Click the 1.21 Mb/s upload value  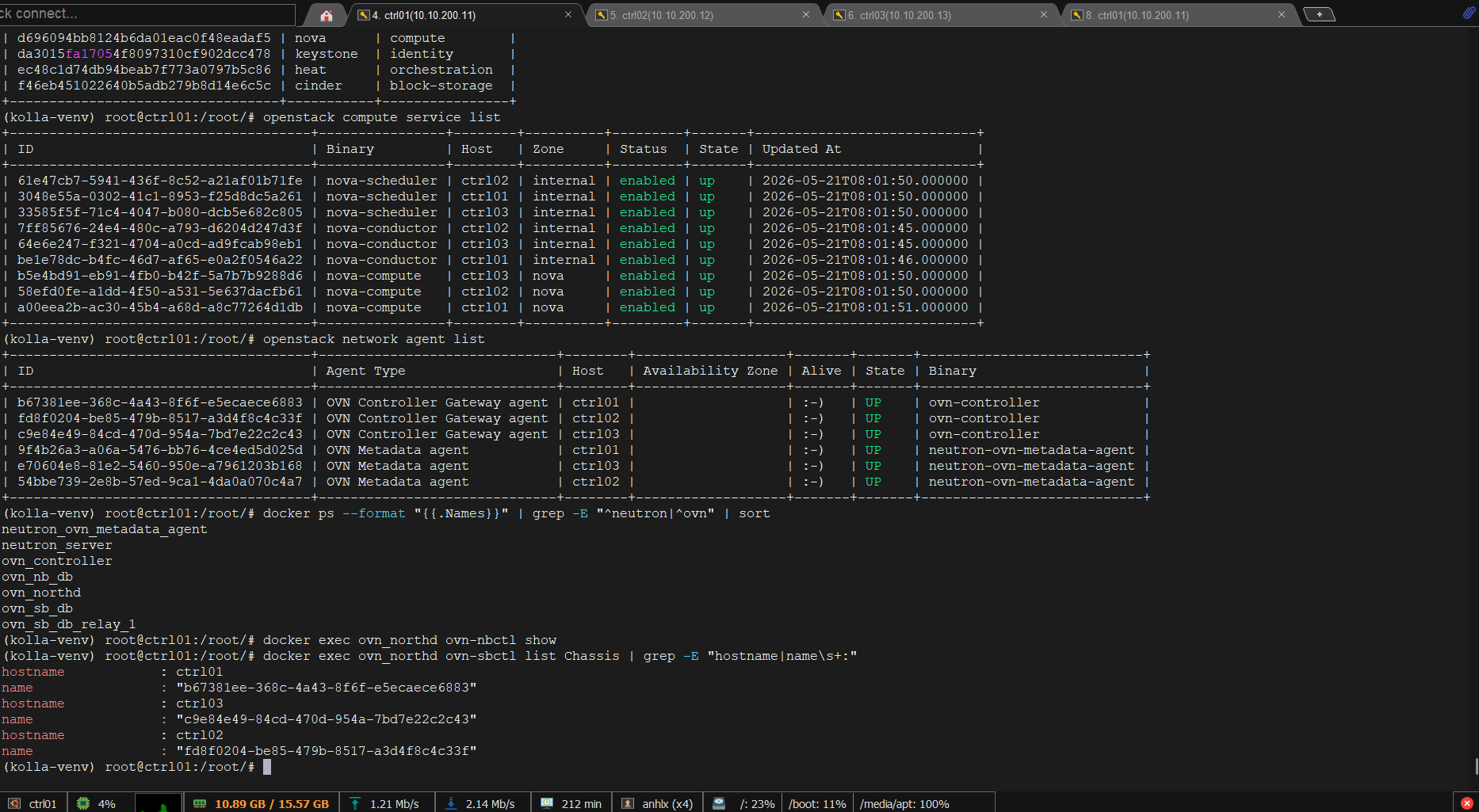pyautogui.click(x=395, y=803)
